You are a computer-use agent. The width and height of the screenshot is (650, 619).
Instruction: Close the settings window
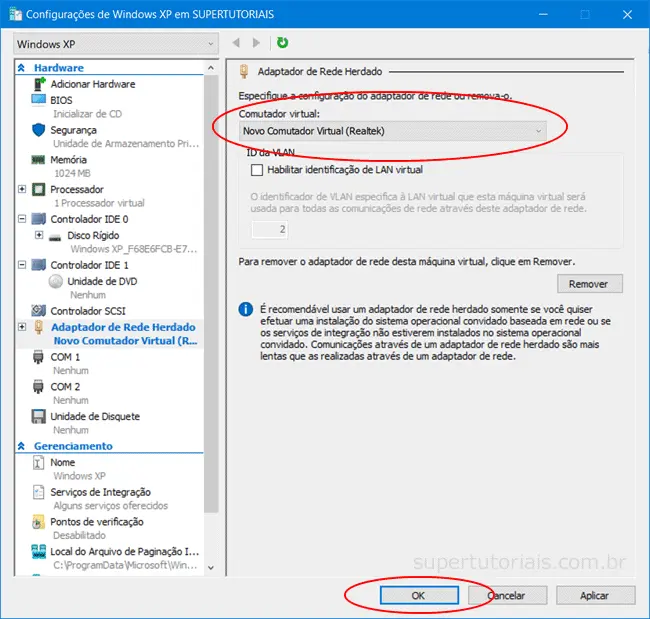pos(627,15)
